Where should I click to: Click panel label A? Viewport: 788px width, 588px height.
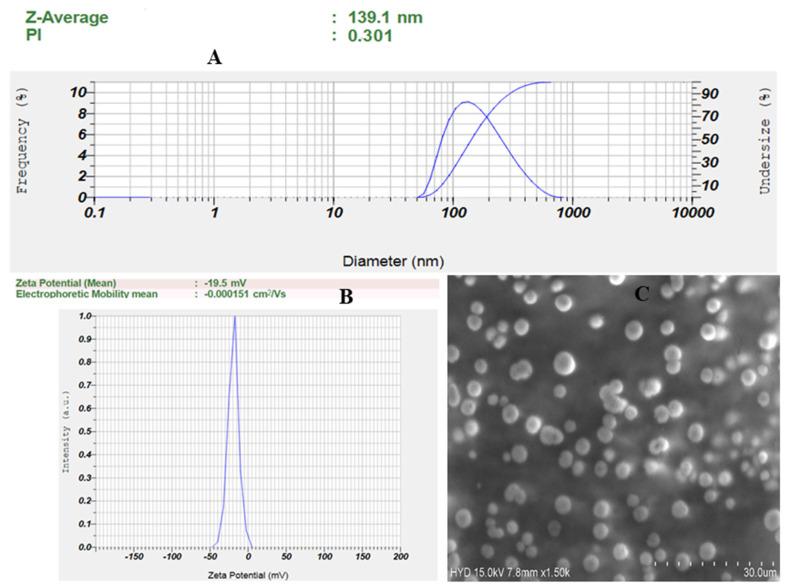[x=215, y=57]
